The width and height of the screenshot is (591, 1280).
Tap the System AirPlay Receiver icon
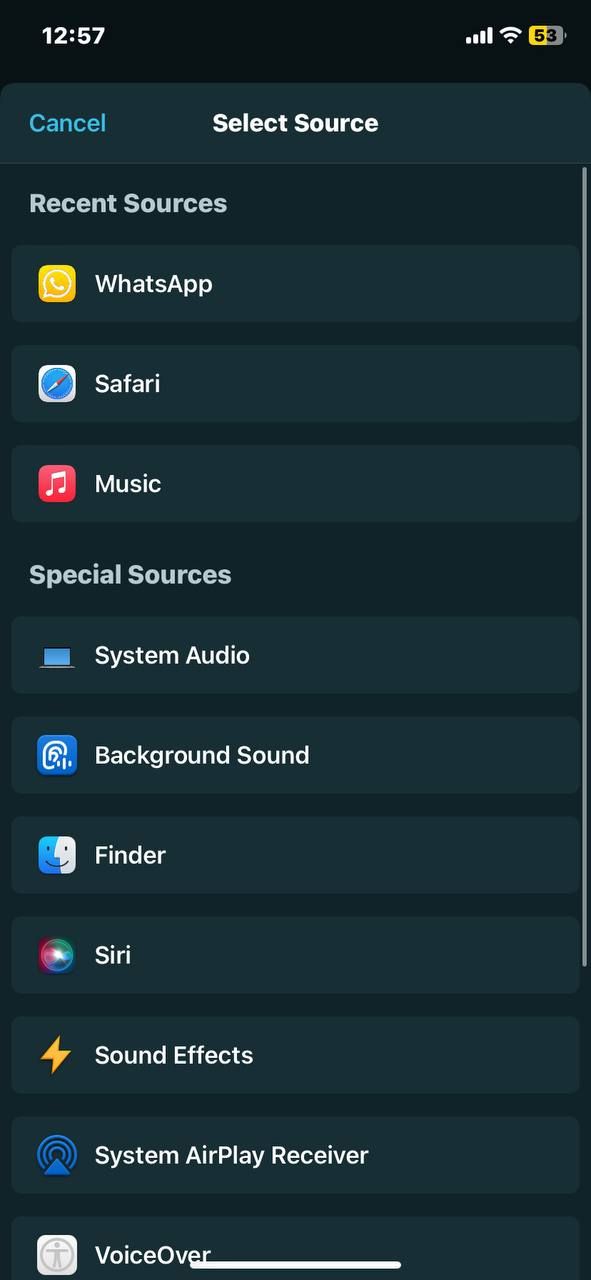[57, 1155]
